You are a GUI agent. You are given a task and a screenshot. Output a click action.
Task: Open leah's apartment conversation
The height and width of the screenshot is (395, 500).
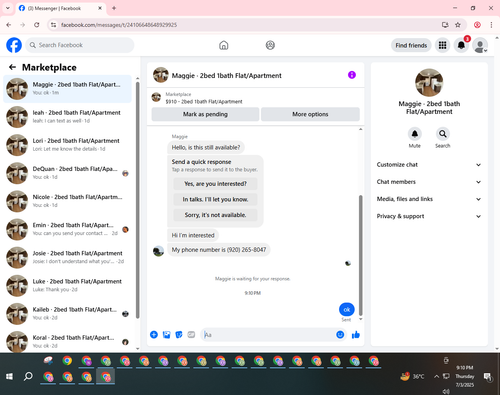67,117
